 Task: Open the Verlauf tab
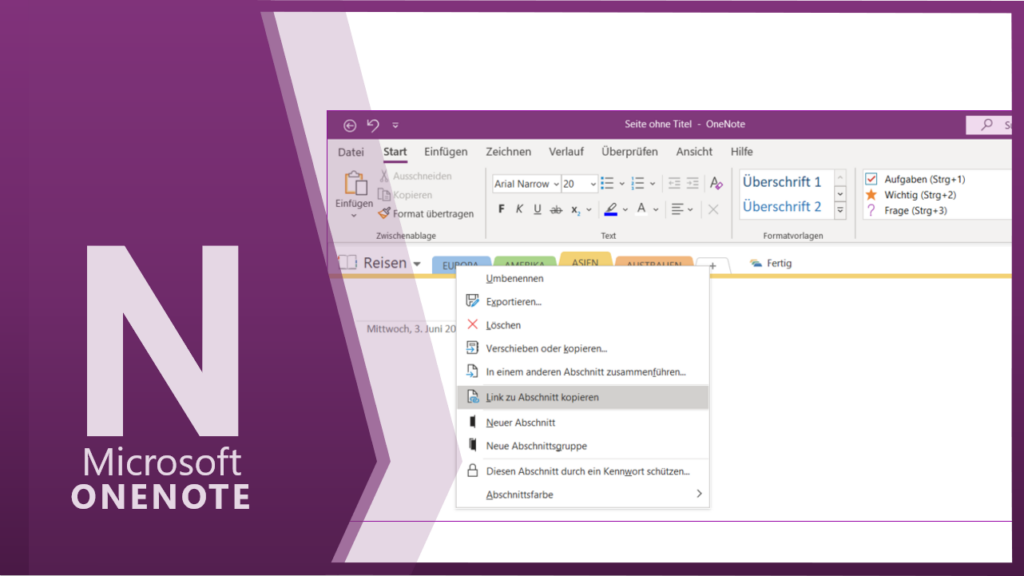pos(566,152)
